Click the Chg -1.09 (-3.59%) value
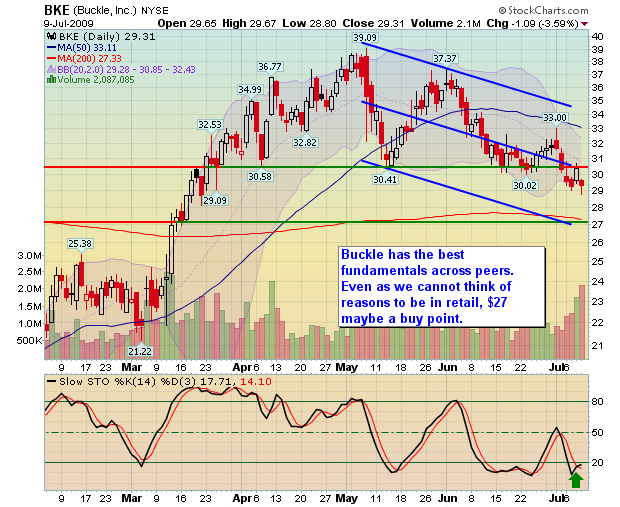 (x=533, y=24)
